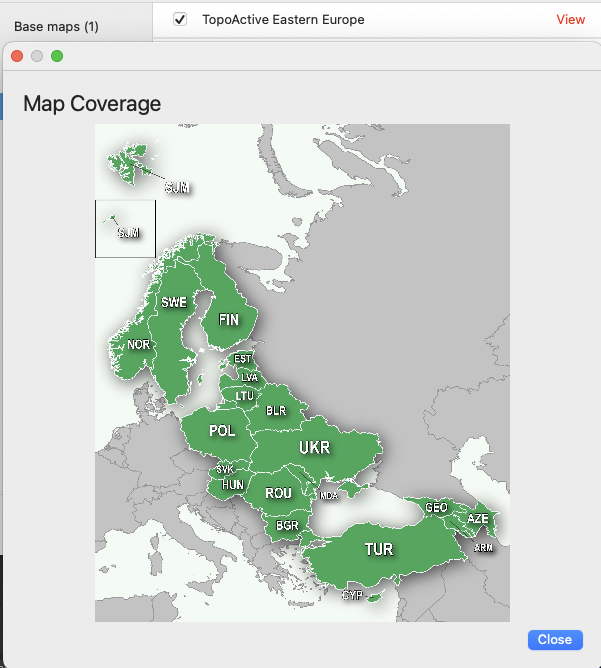Click the LTU label on the map
601x668 pixels.
[244, 396]
